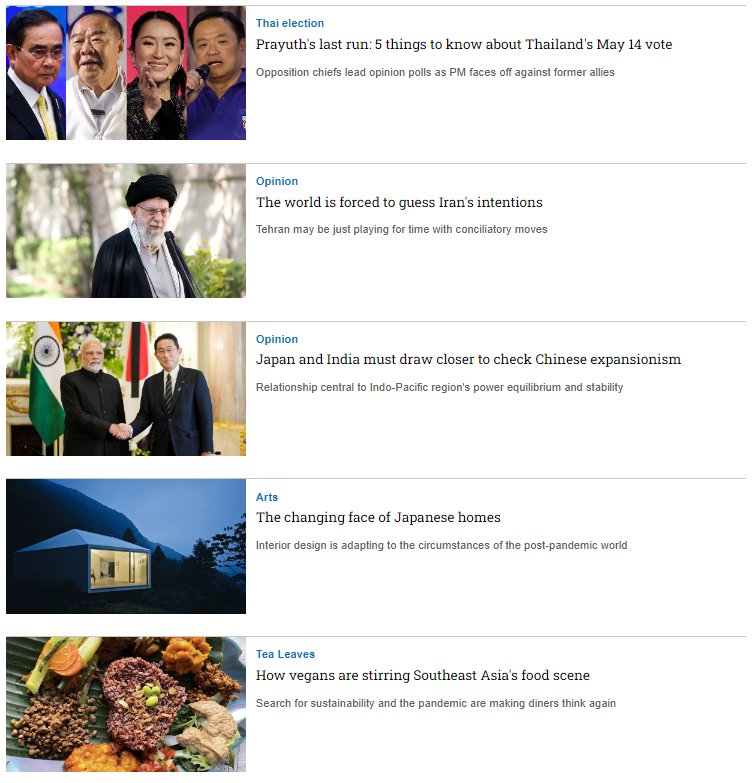Select the 'Tehran may be just playing' summary
Image resolution: width=754 pixels, height=783 pixels.
tap(401, 229)
